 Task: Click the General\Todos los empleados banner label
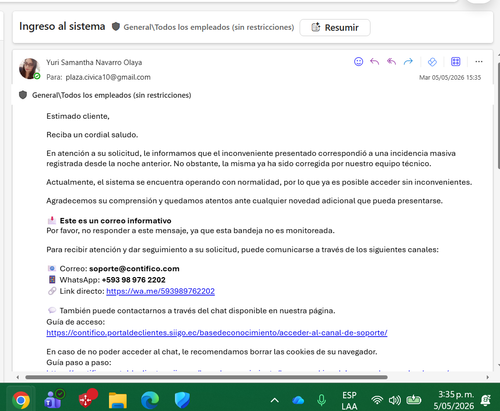111,95
